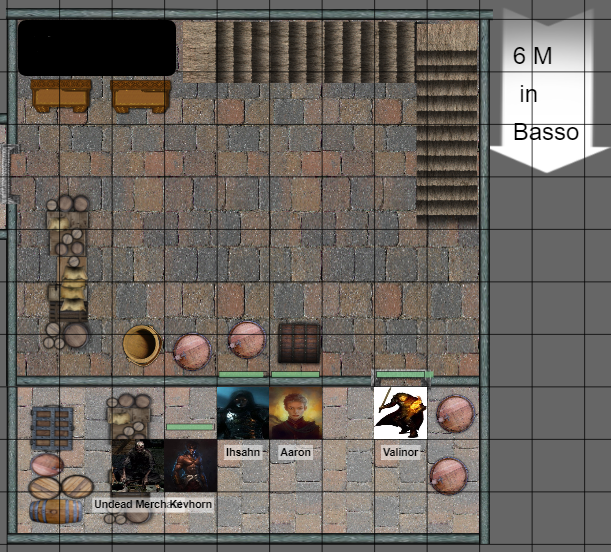Screen dimensions: 611x552
Task: Select the Valinor character token
Action: click(401, 413)
